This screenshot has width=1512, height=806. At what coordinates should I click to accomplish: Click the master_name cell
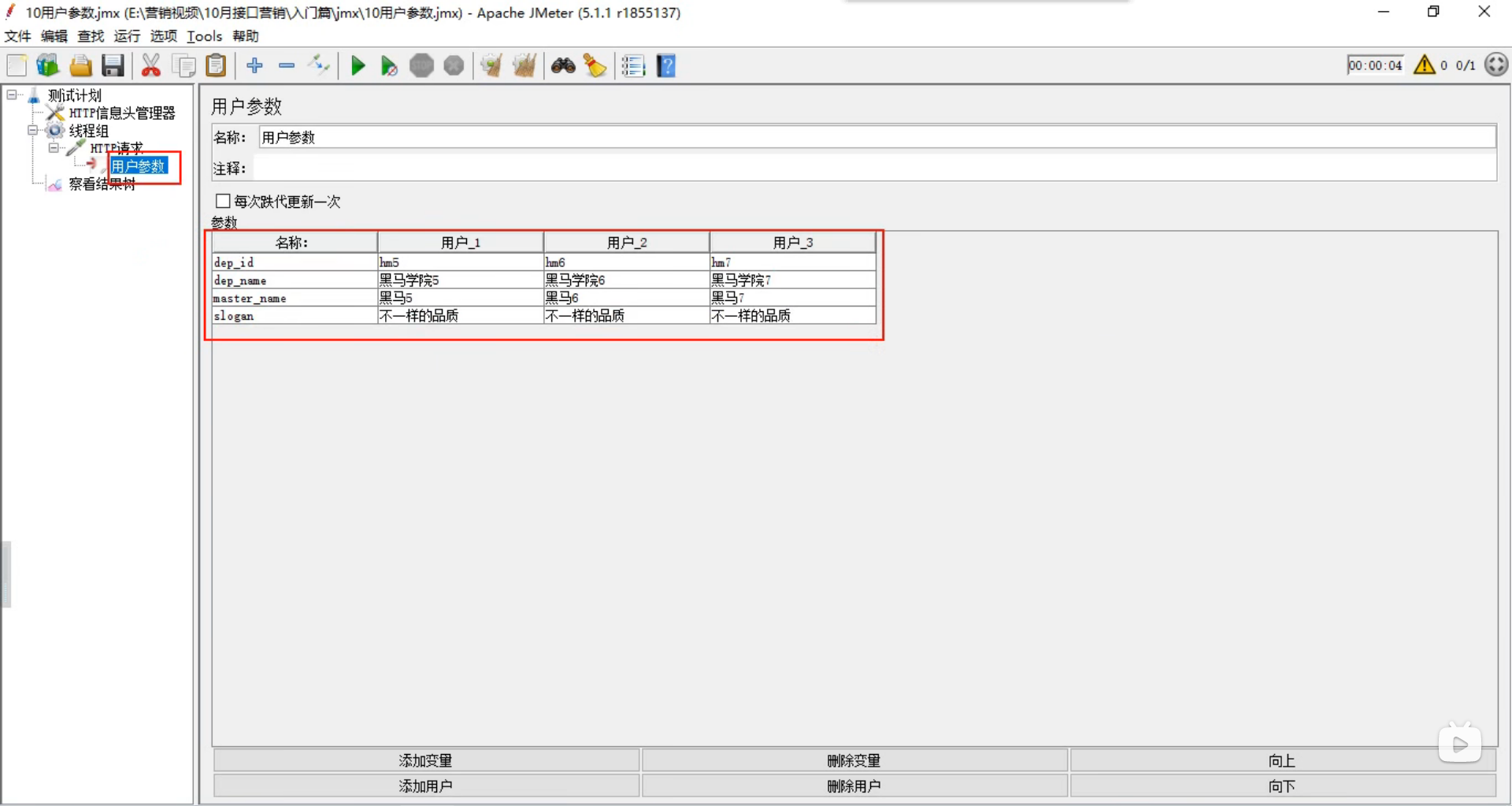point(295,298)
